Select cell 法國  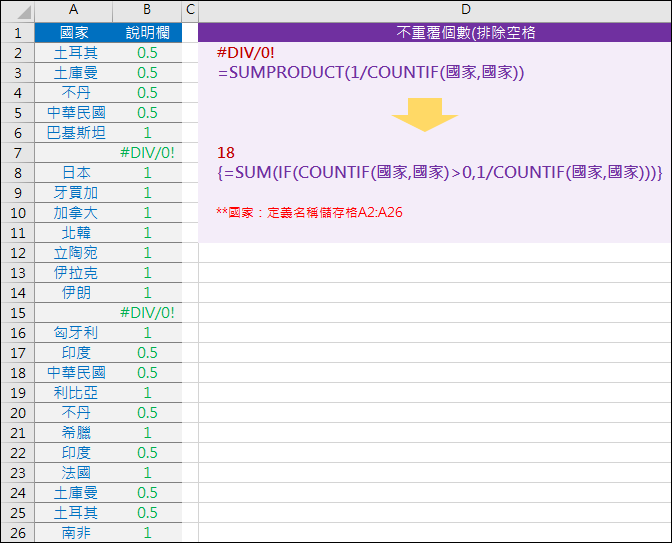74,473
